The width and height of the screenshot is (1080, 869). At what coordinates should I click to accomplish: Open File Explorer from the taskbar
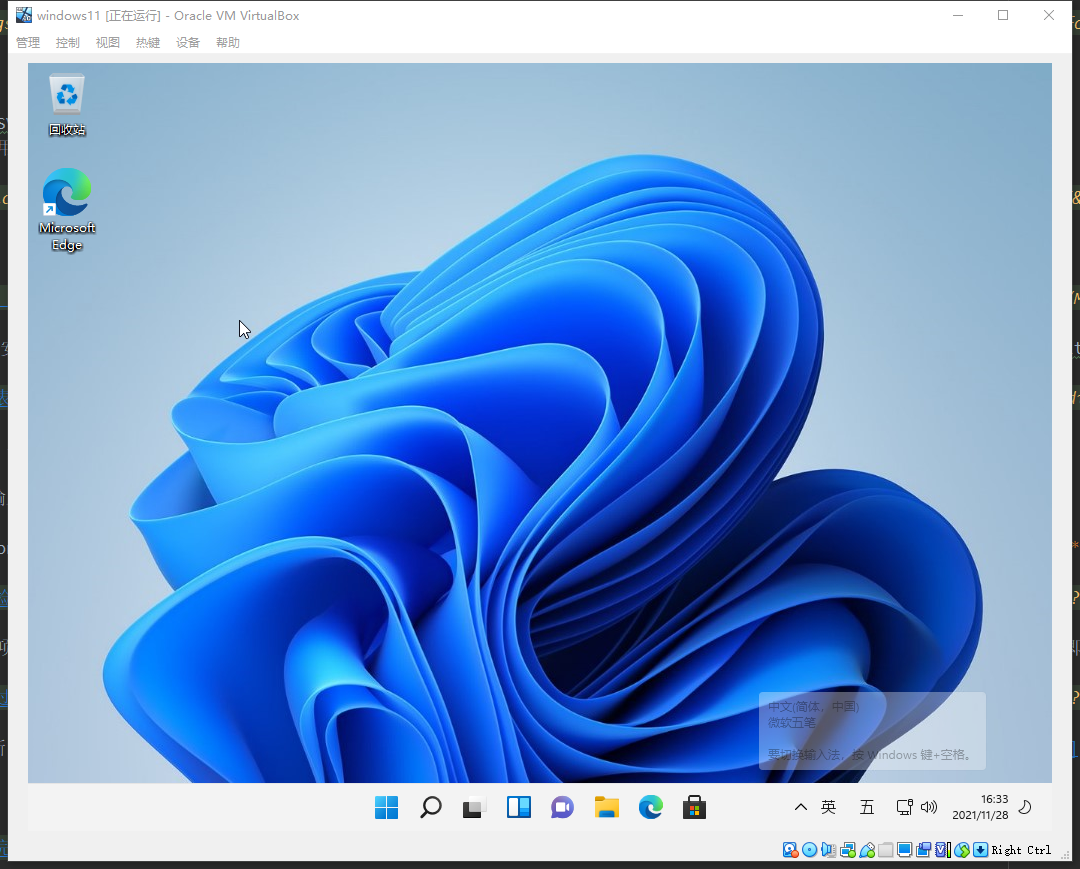(607, 807)
